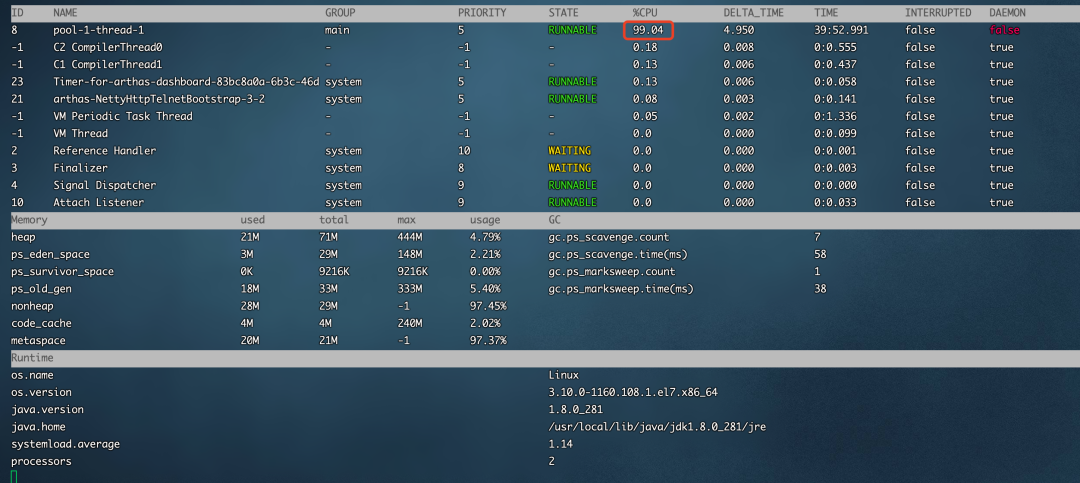Screen dimensions: 1080x483
Task: Select the Attach Listener thread name
Action: click(98, 203)
